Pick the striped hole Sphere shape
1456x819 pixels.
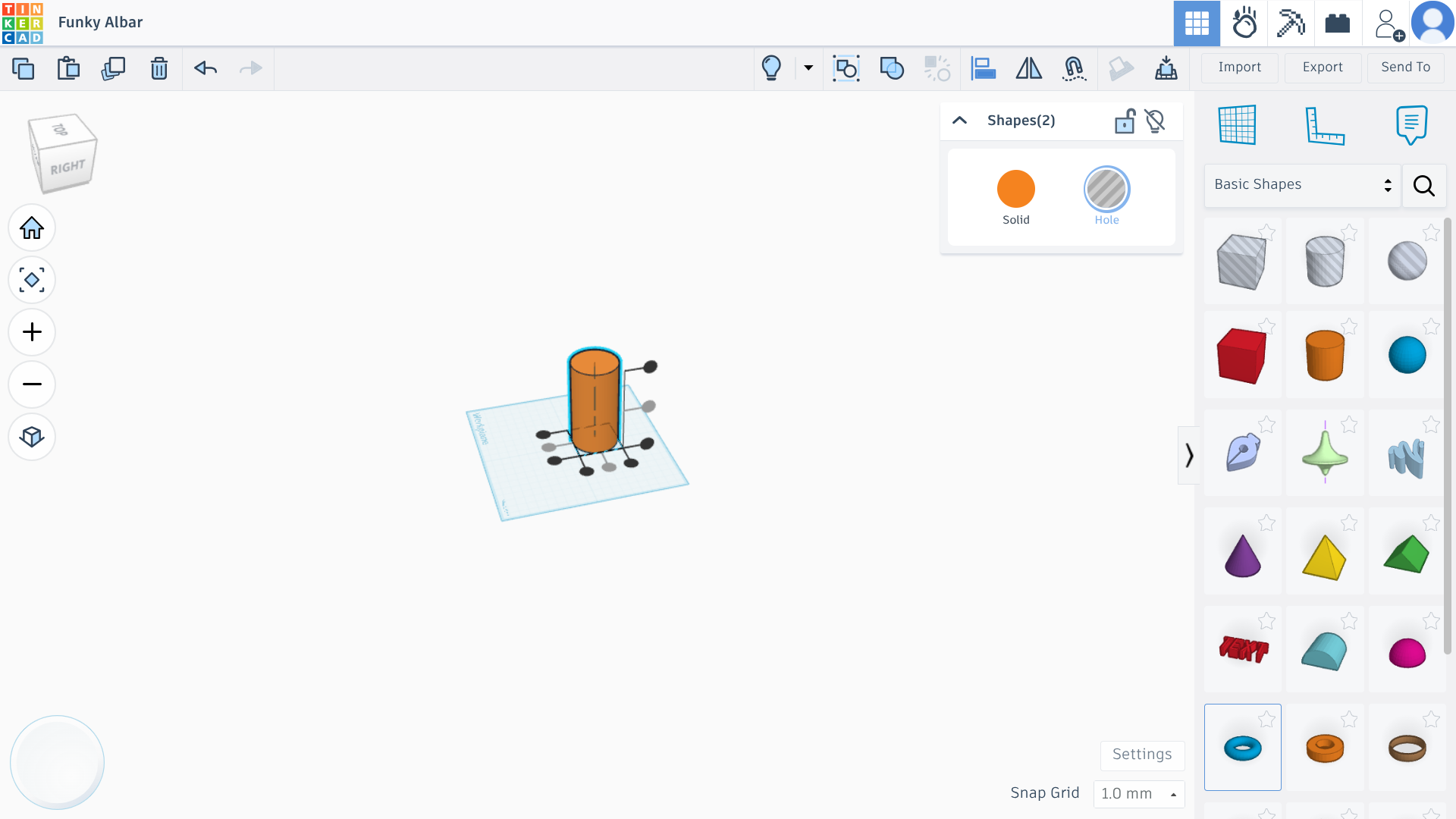(x=1407, y=262)
